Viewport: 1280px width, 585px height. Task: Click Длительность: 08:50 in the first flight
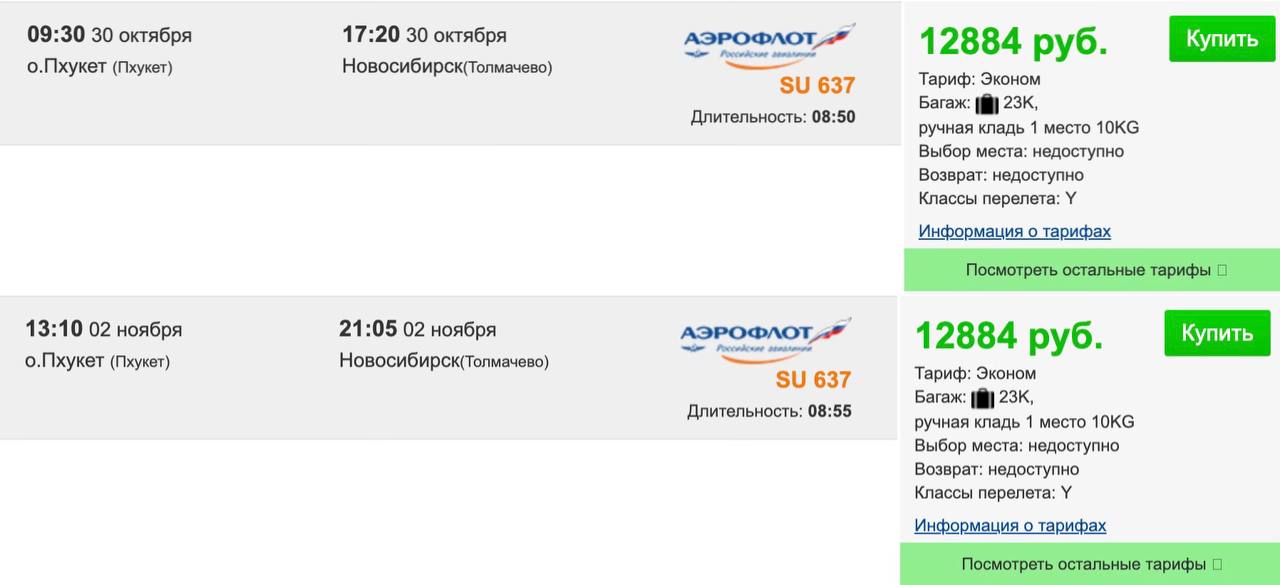772,117
